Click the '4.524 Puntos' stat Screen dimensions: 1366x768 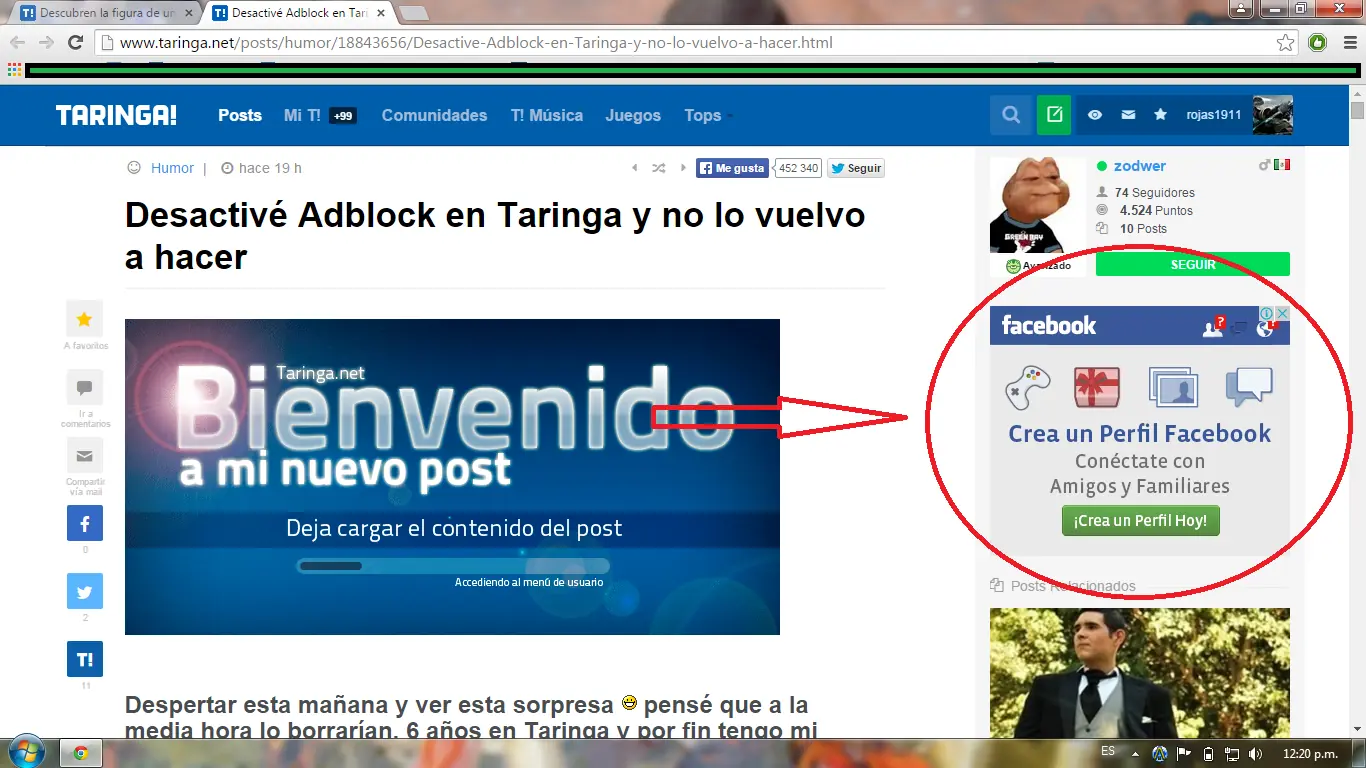click(x=1156, y=210)
